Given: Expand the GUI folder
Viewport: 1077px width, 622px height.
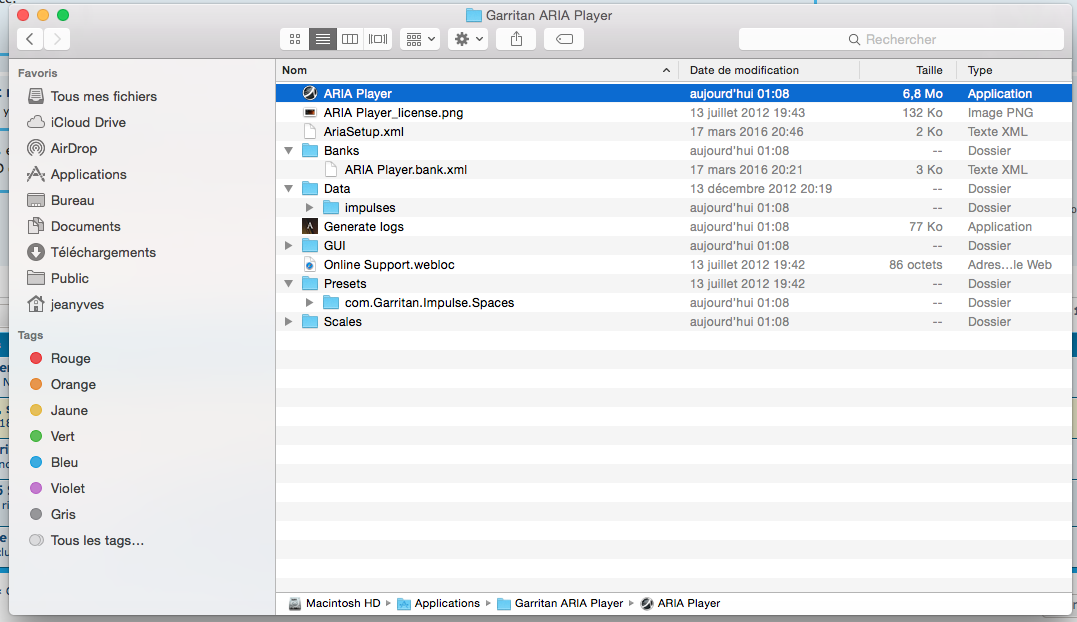Looking at the screenshot, I should coord(289,246).
